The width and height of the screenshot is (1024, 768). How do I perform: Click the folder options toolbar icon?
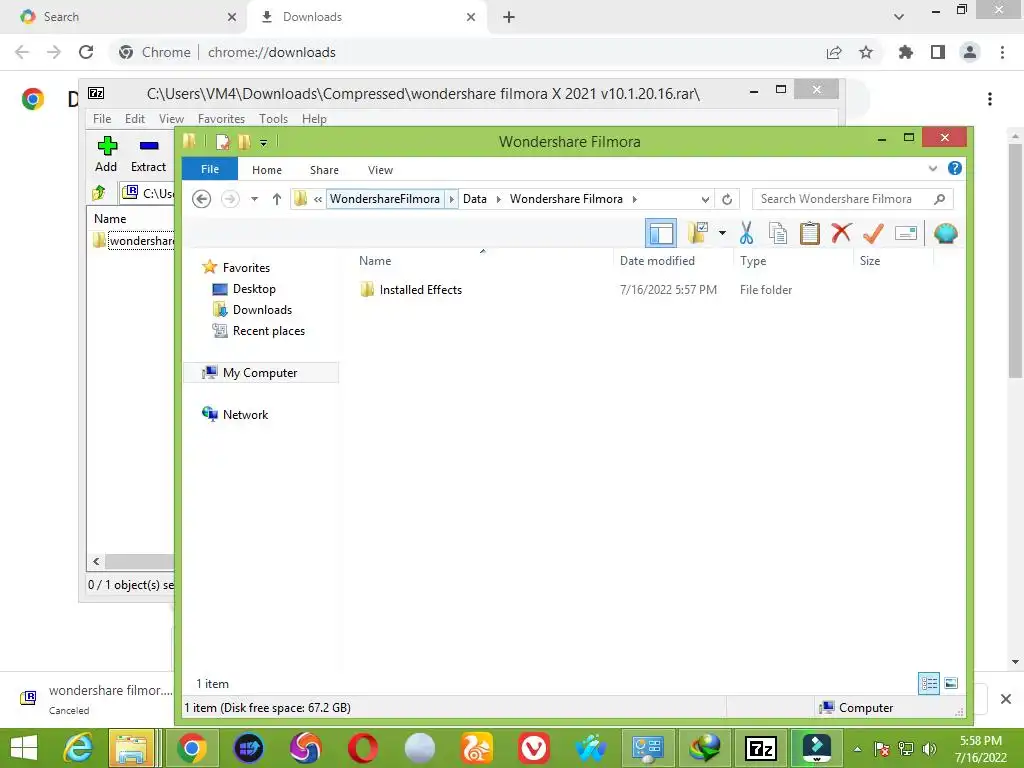(698, 233)
